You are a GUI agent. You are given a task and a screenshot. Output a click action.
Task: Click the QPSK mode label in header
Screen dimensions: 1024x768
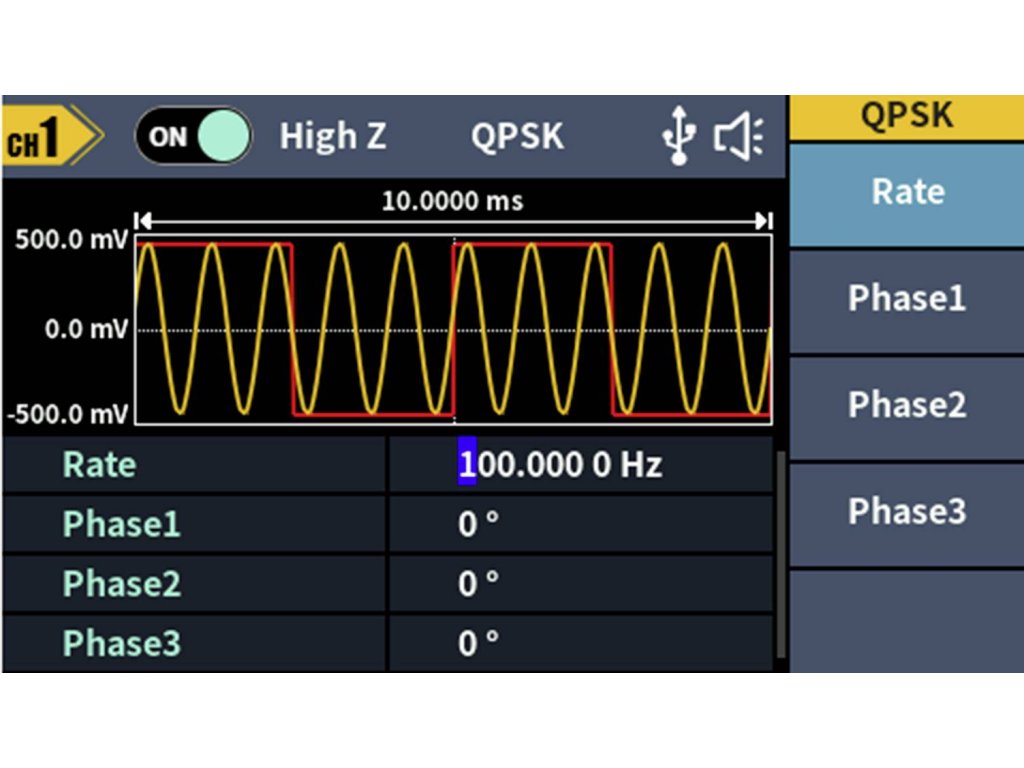517,136
